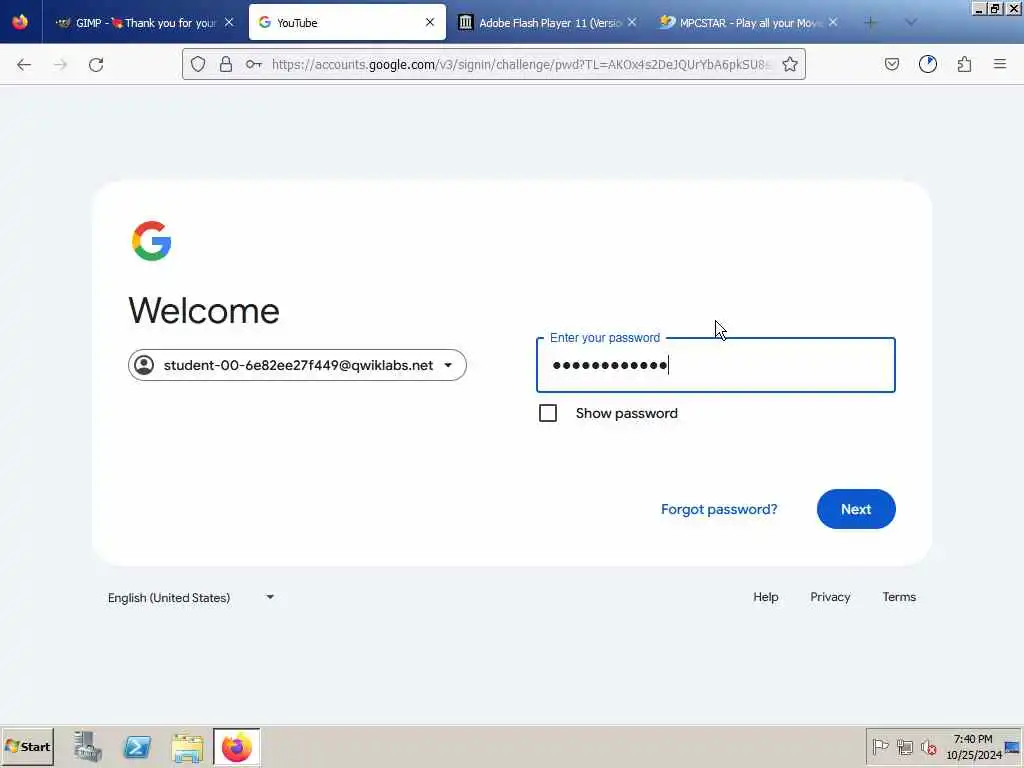Screen dimensions: 1024x768
Task: Close the Adobe Flash Player tab
Action: pos(632,22)
